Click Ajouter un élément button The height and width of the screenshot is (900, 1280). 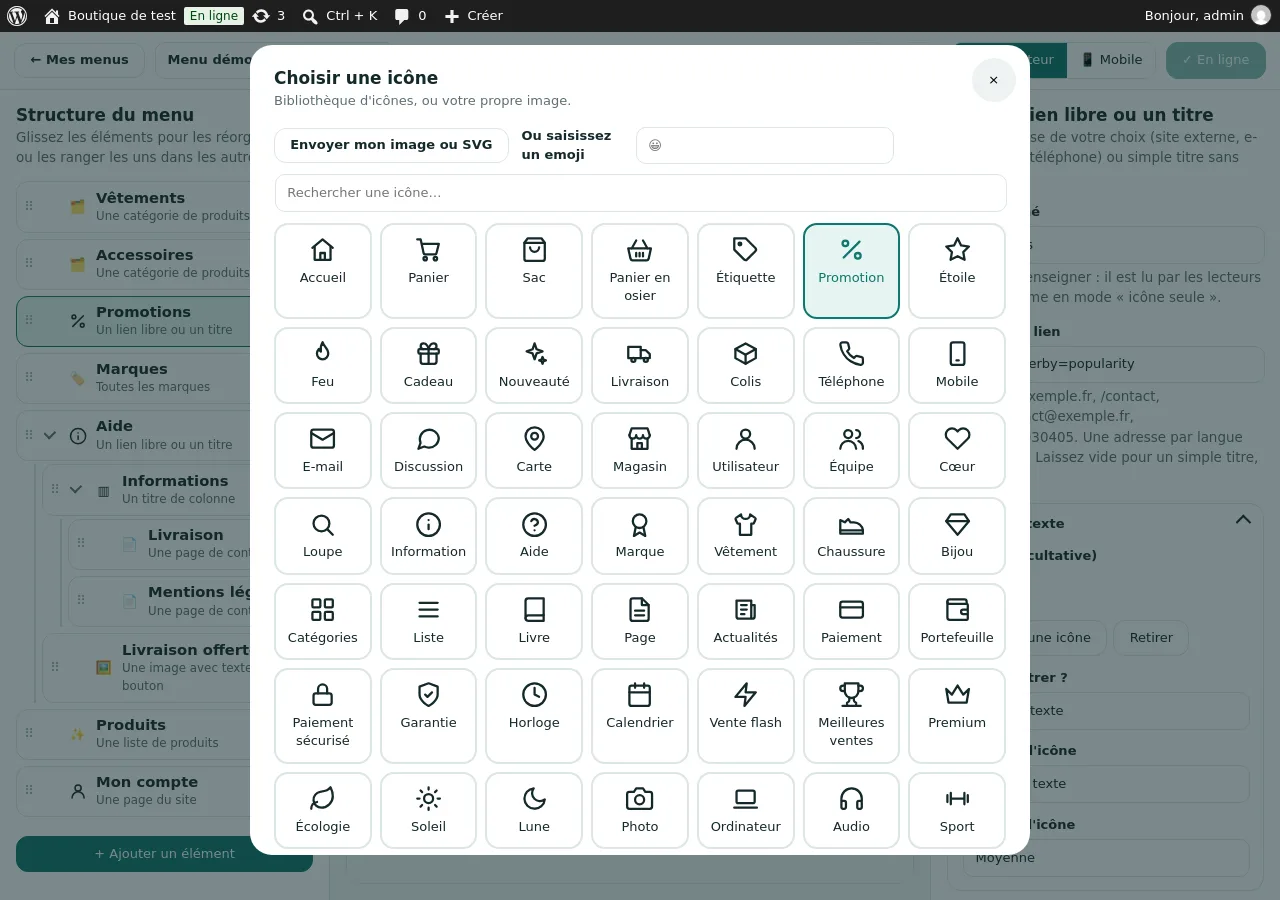(x=164, y=854)
